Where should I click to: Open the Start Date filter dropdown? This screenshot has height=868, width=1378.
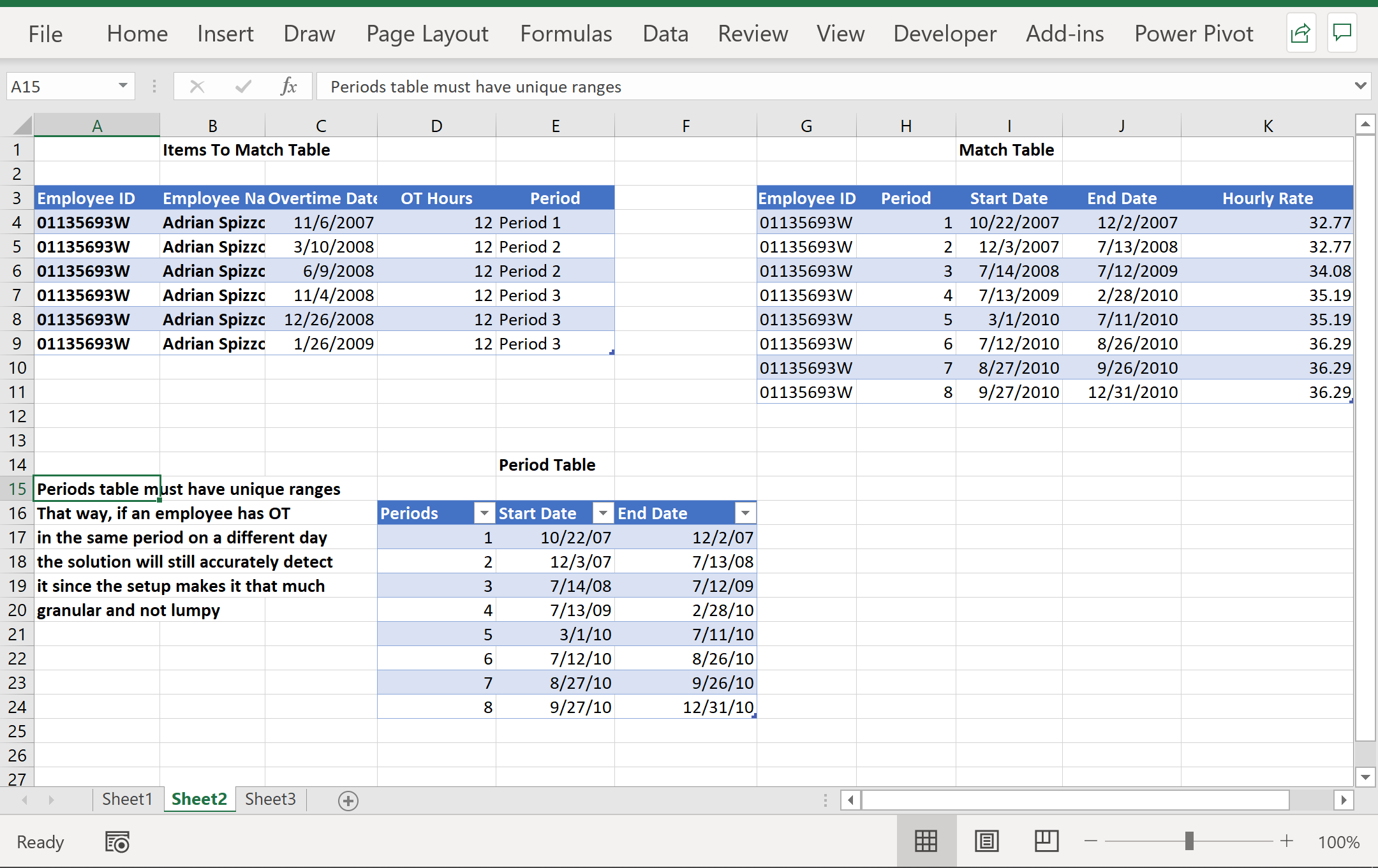pos(602,513)
